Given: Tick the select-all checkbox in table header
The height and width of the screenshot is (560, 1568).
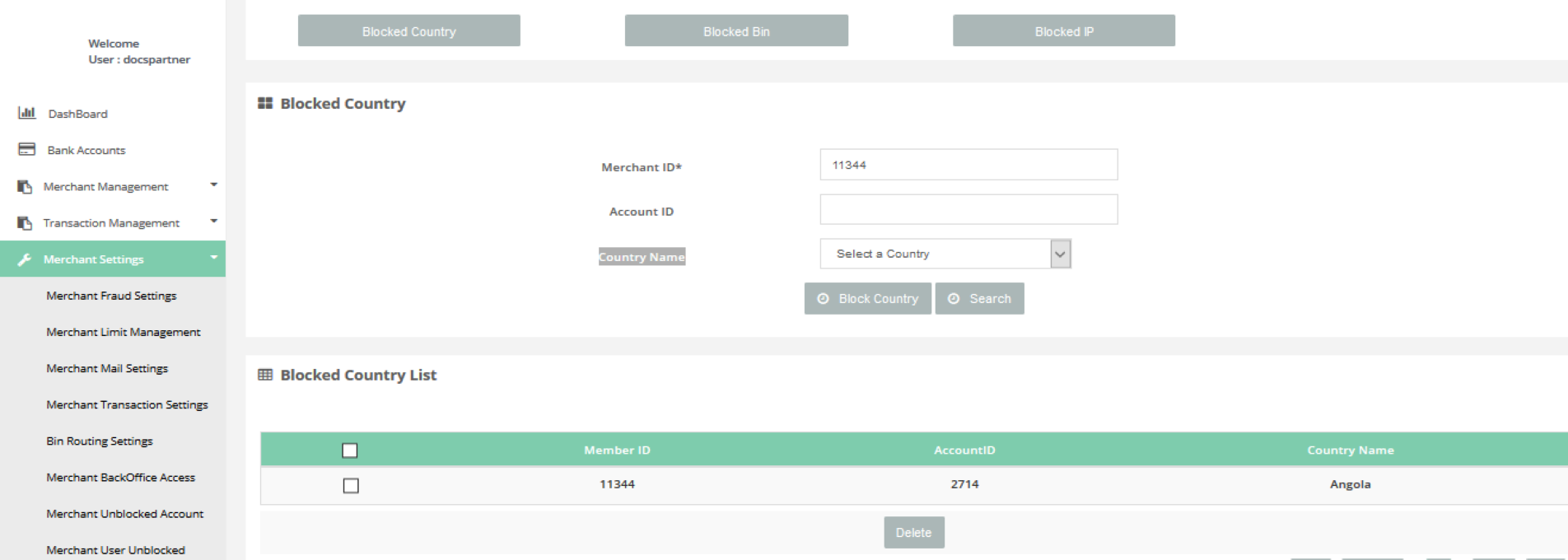Looking at the screenshot, I should click(x=350, y=450).
